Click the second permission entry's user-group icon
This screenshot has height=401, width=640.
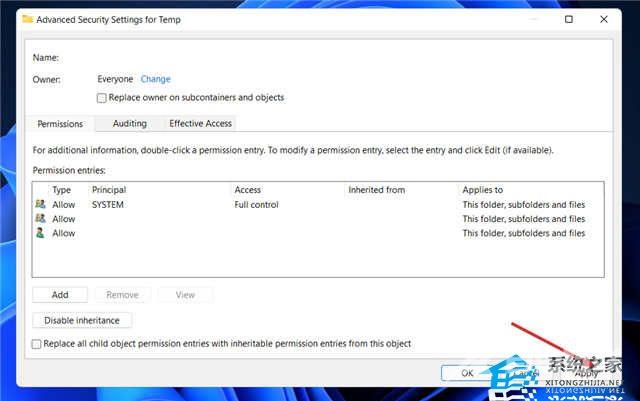point(40,218)
